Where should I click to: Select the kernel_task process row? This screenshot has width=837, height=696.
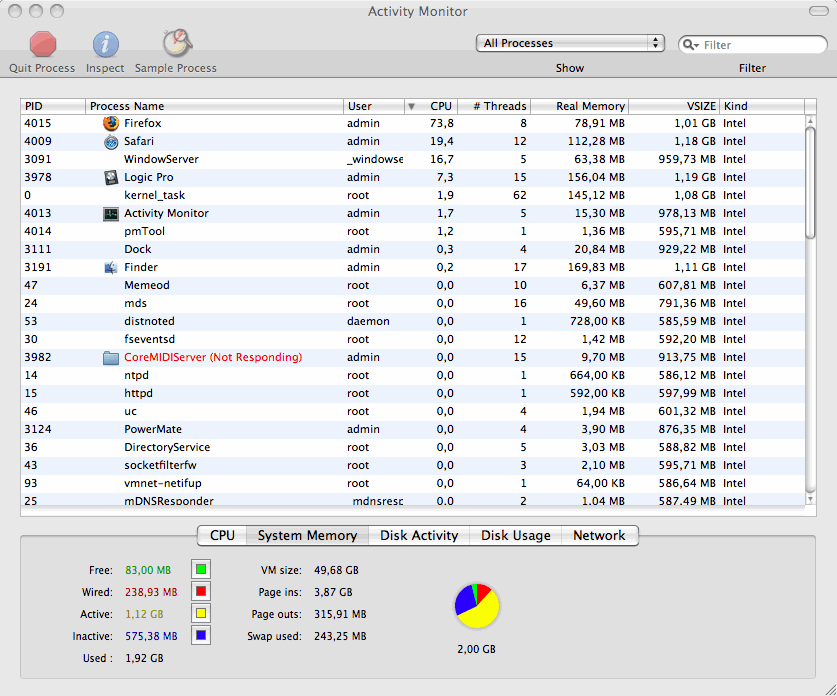(x=413, y=195)
